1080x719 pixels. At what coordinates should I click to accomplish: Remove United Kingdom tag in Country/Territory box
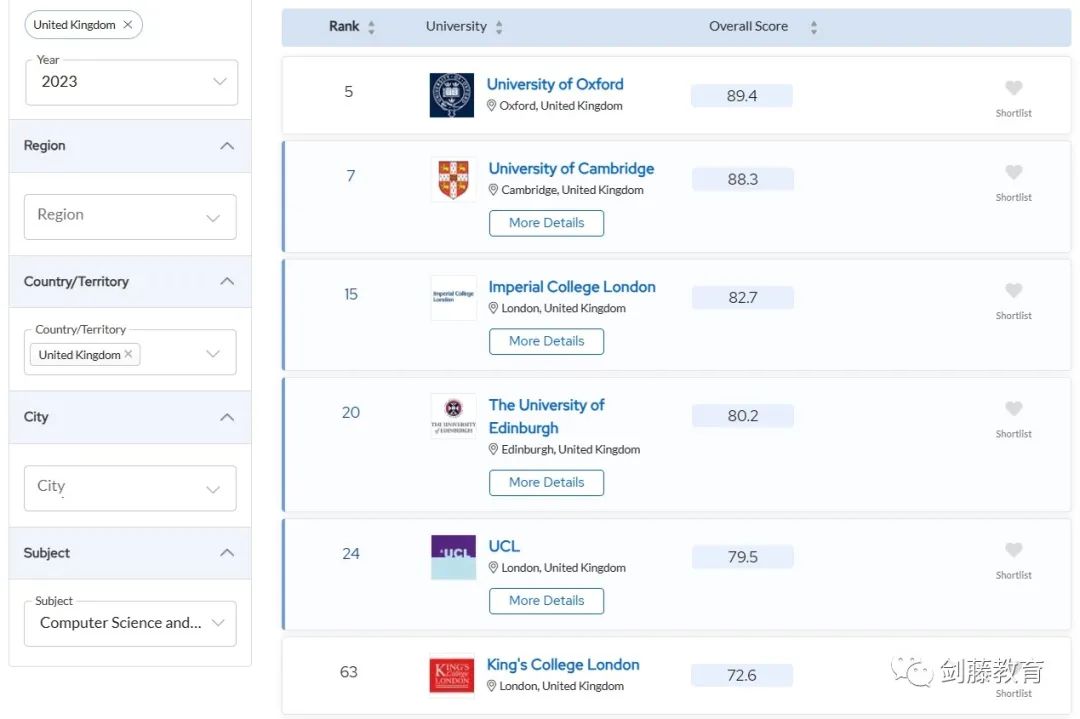128,354
